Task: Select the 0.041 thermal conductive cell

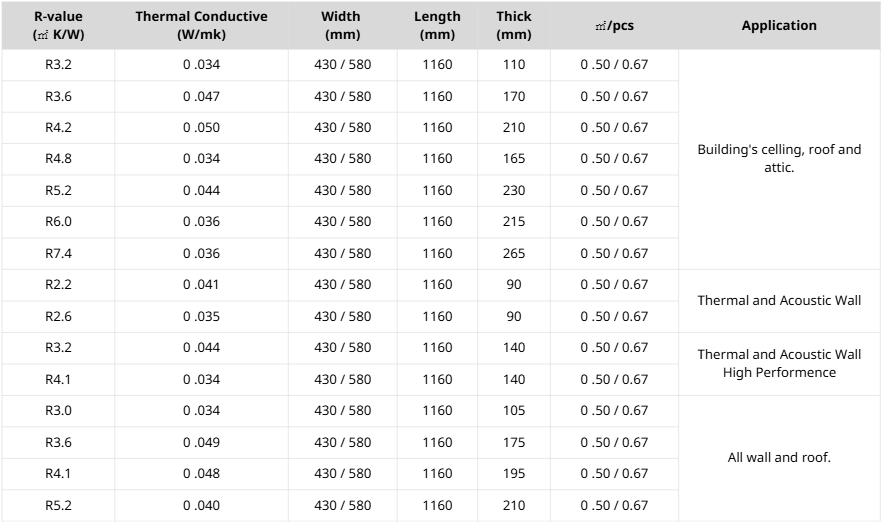Action: (201, 285)
